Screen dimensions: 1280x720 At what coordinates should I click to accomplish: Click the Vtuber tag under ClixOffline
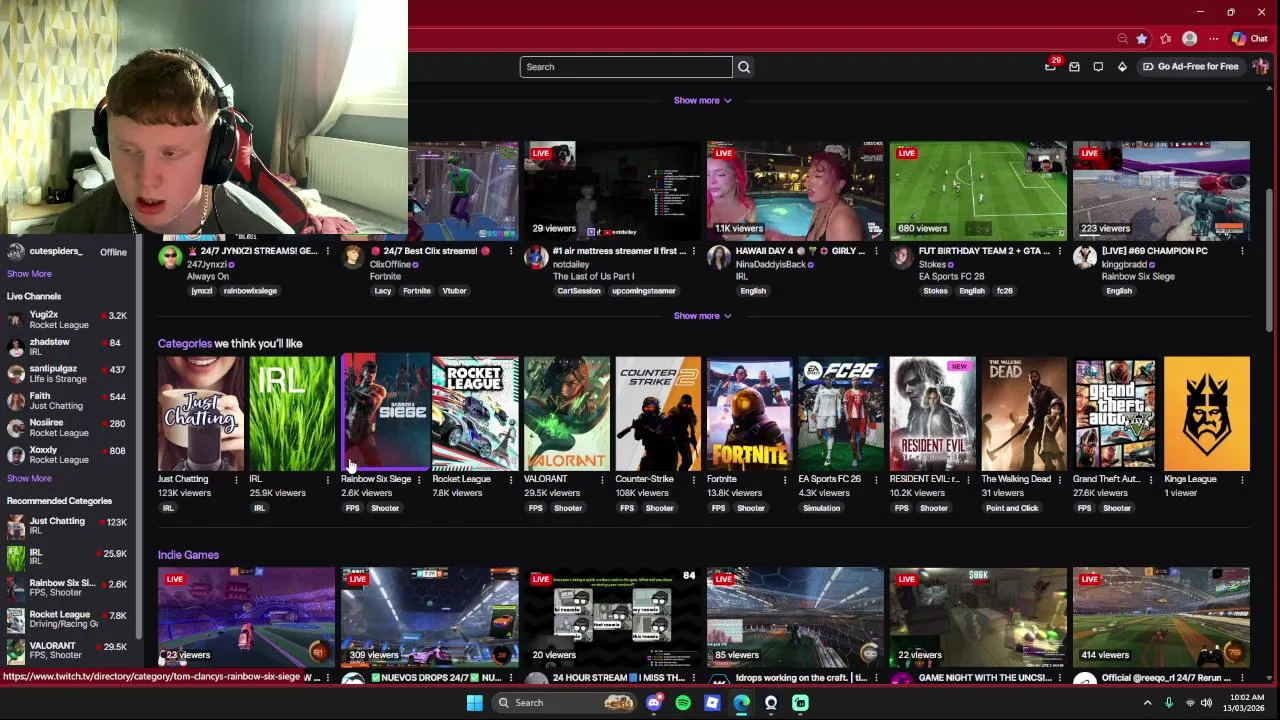[454, 291]
